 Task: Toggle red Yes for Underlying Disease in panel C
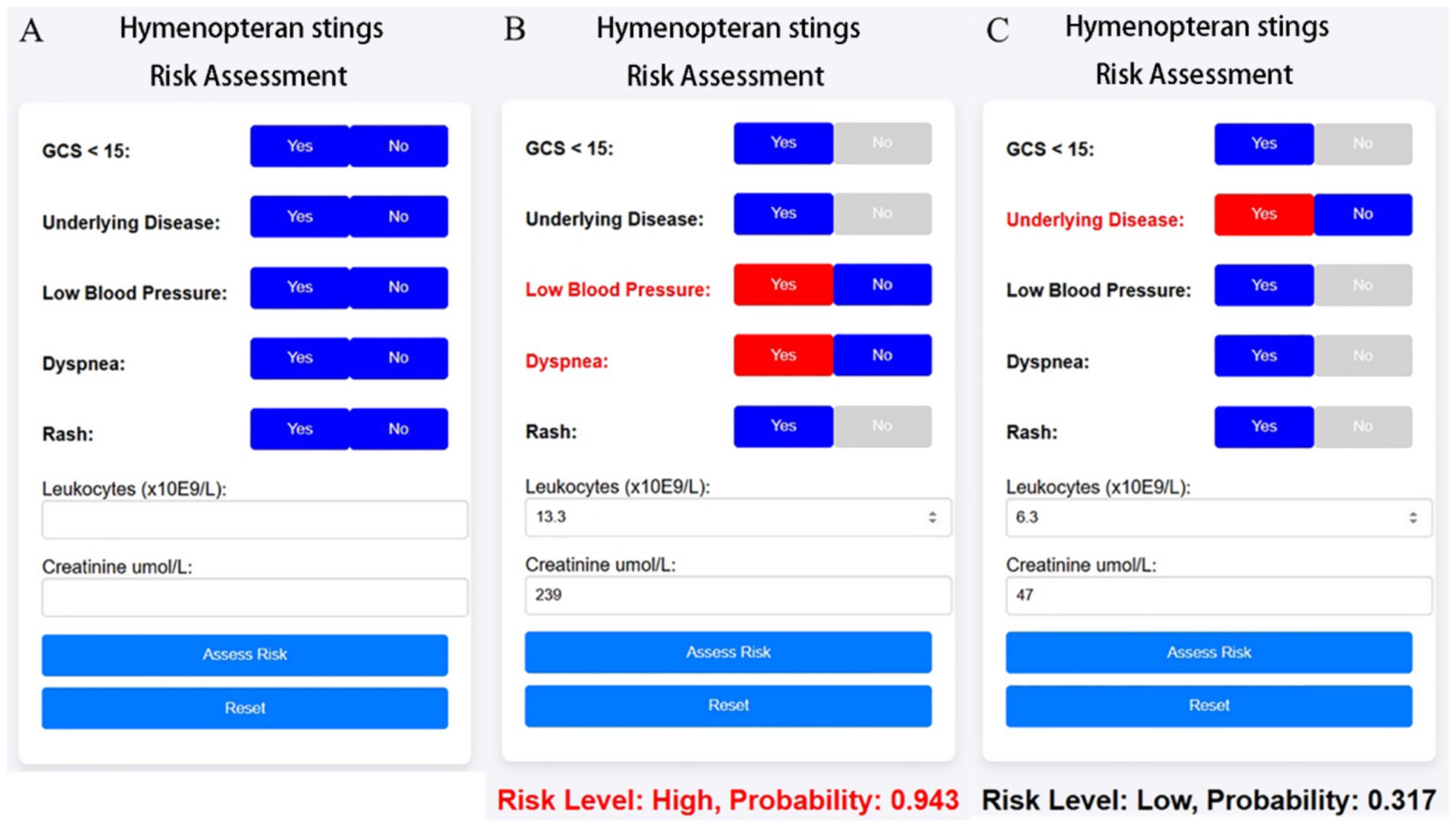click(x=1264, y=214)
